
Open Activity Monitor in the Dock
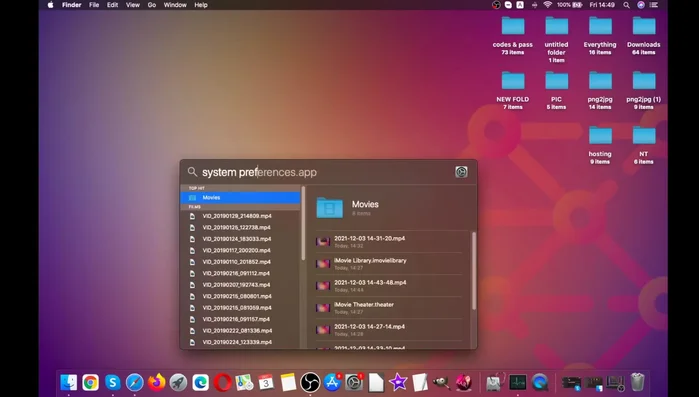(x=518, y=382)
